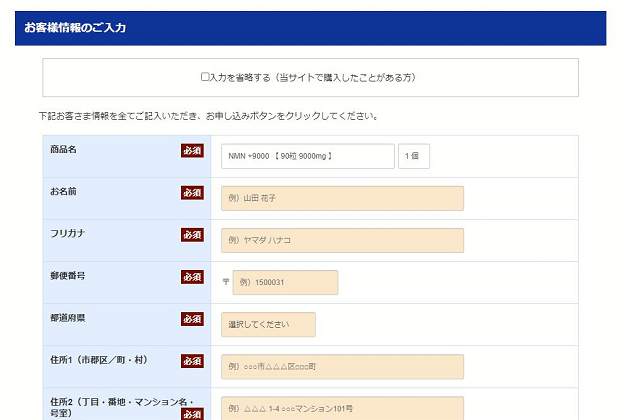Viewport: 620px width, 420px height.
Task: Click the 必須 badge beside お名前
Action: 192,193
